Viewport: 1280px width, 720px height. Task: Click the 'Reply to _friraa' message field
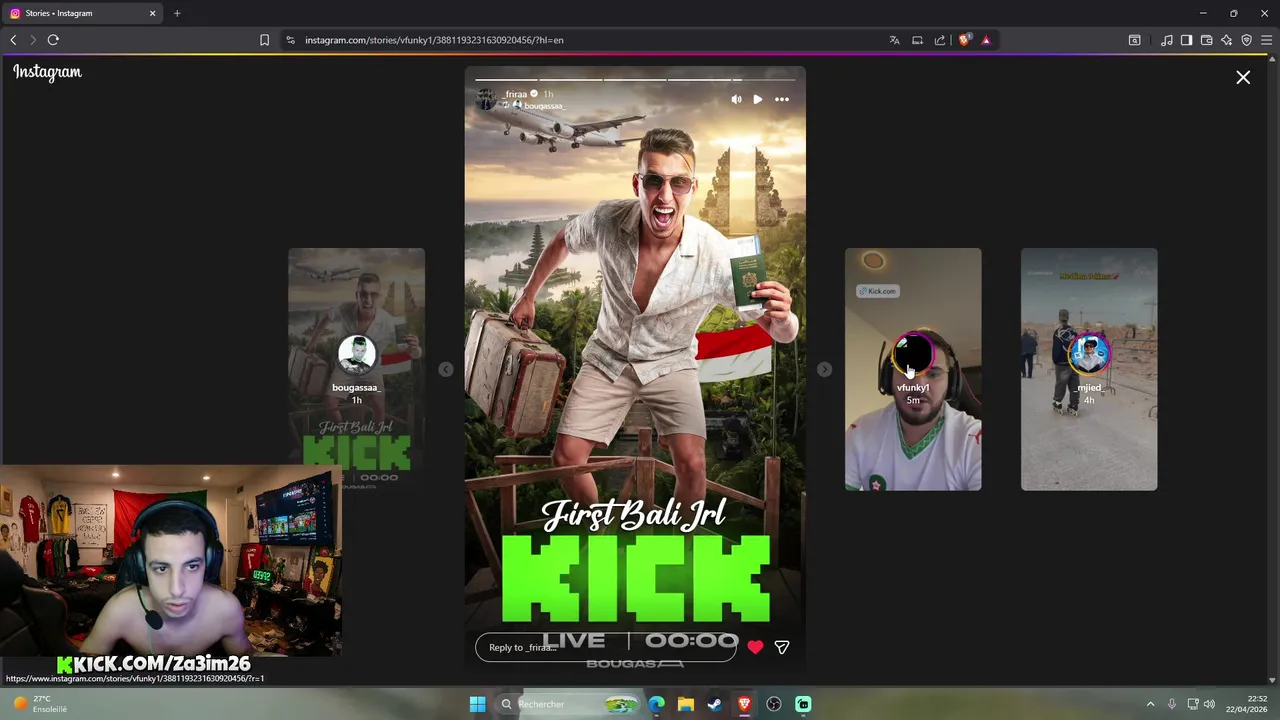coord(606,647)
